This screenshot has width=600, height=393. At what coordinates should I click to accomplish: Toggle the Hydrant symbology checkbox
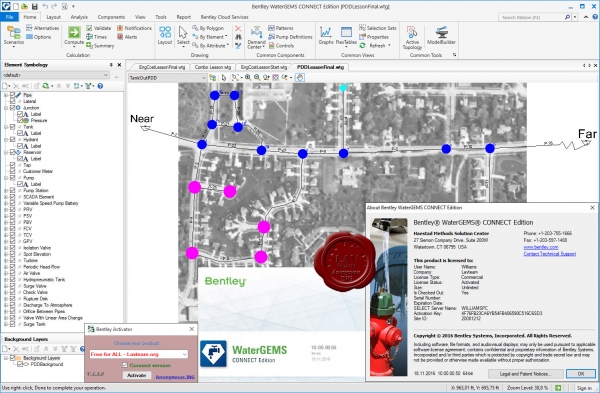pyautogui.click(x=13, y=139)
